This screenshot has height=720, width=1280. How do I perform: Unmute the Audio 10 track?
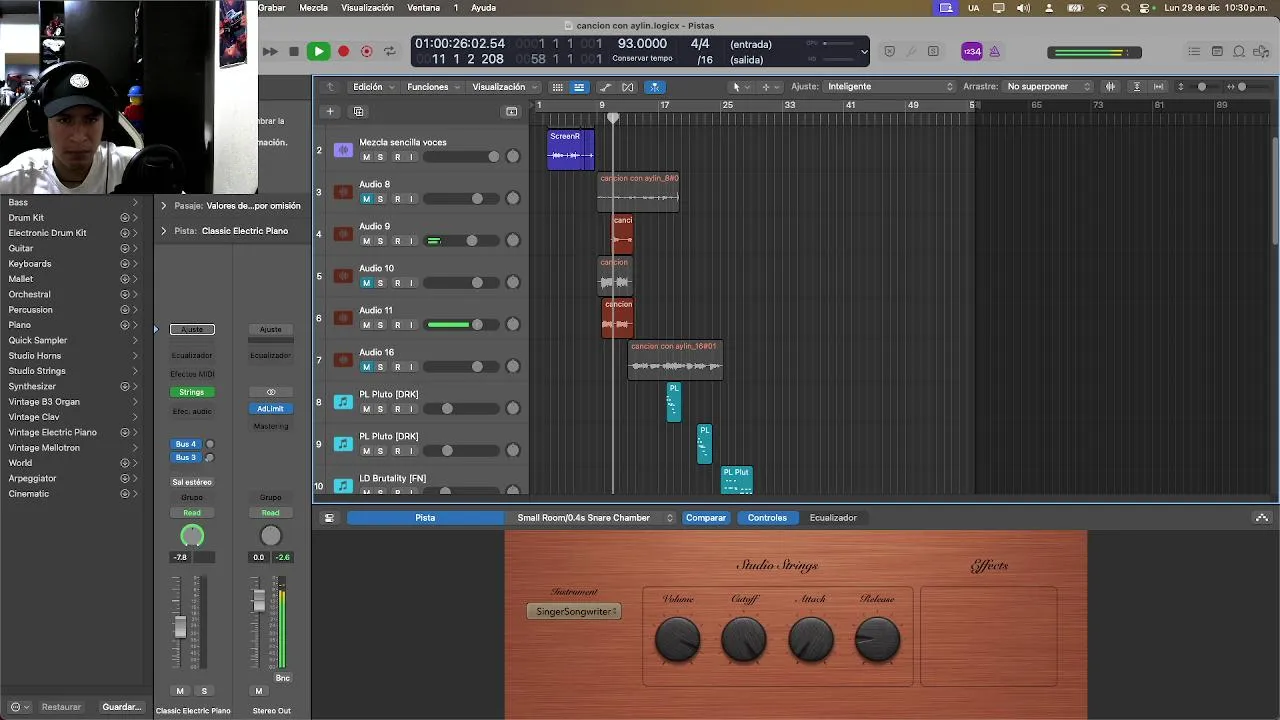pos(366,283)
